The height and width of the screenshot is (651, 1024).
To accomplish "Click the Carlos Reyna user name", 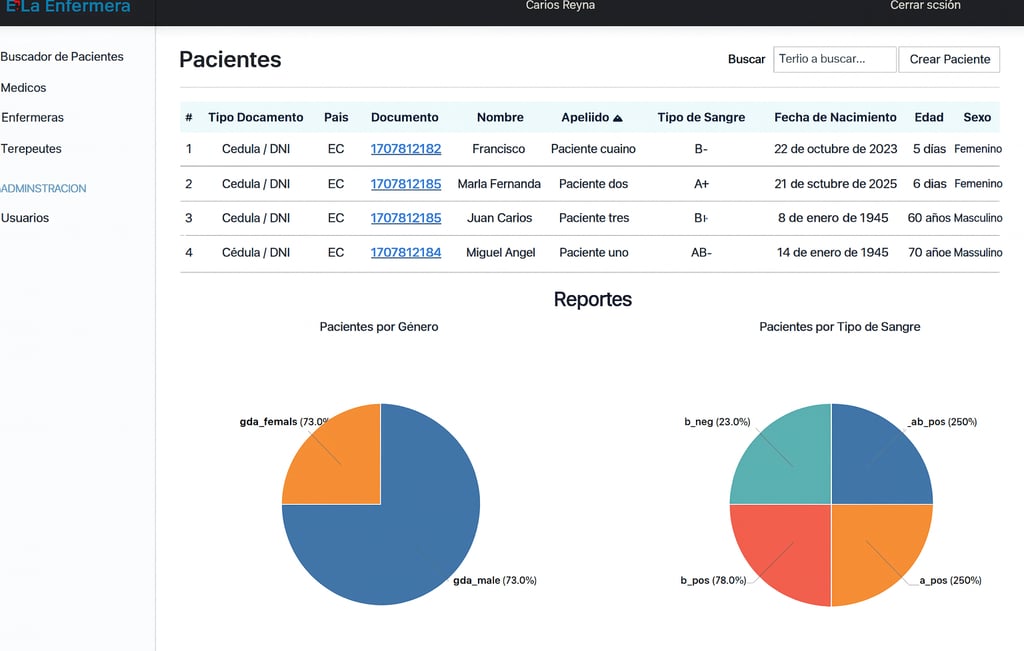I will 560,6.
